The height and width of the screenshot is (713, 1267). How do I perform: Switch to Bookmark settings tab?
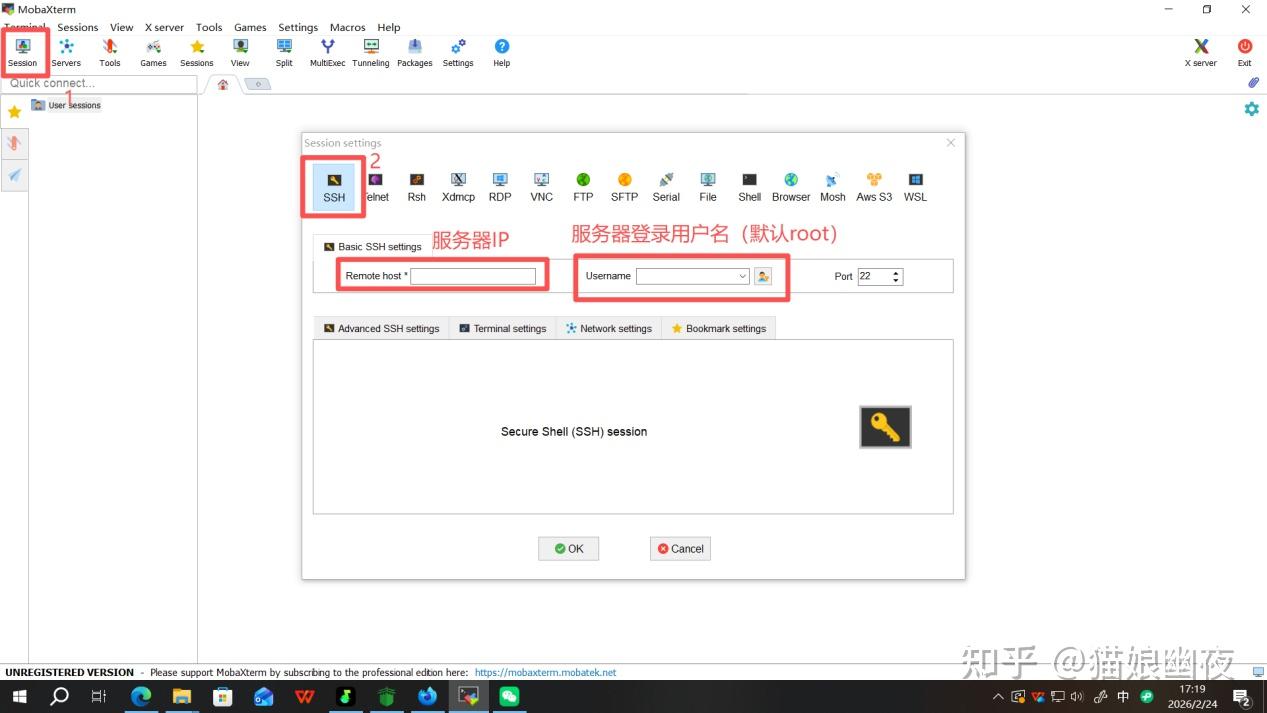[x=718, y=328]
